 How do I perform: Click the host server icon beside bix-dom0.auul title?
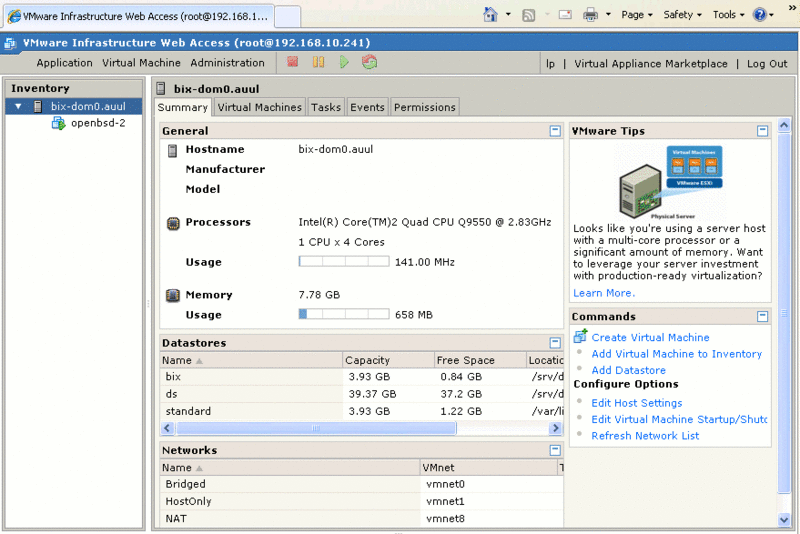tap(161, 89)
